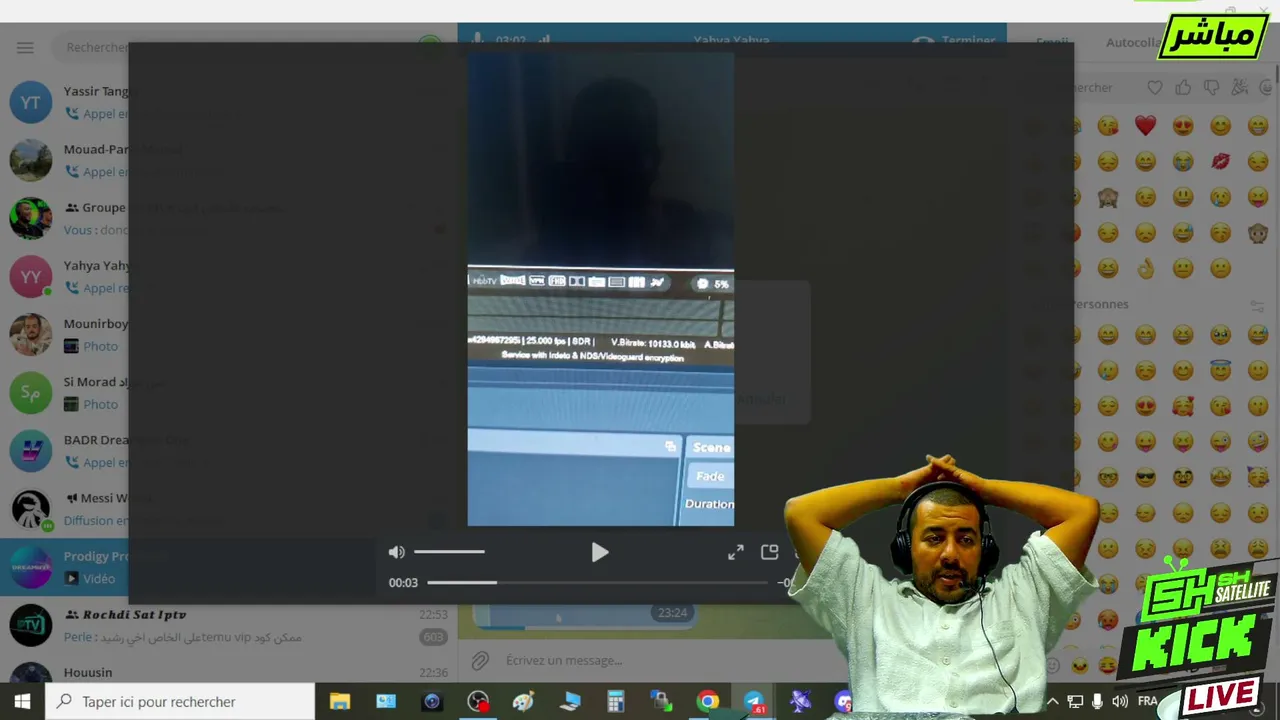
Task: Play the video in the media viewer
Action: point(599,552)
